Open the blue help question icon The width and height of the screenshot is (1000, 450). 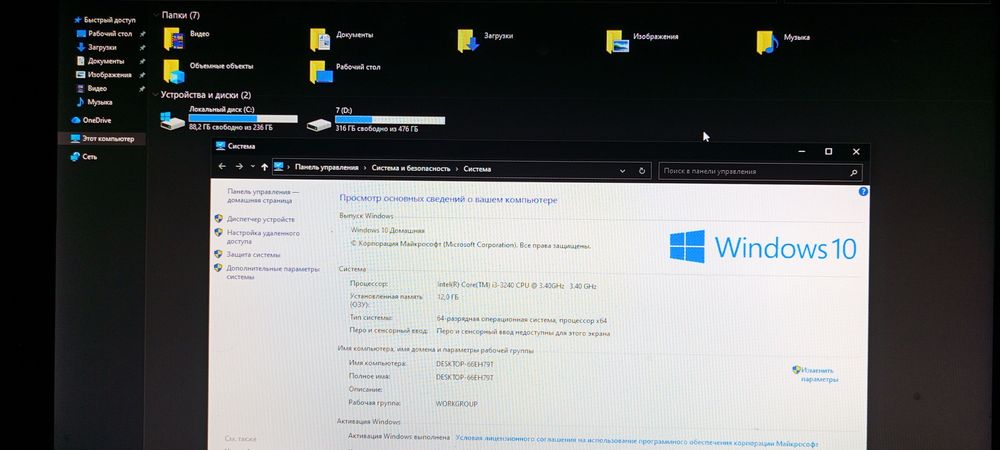pos(863,191)
